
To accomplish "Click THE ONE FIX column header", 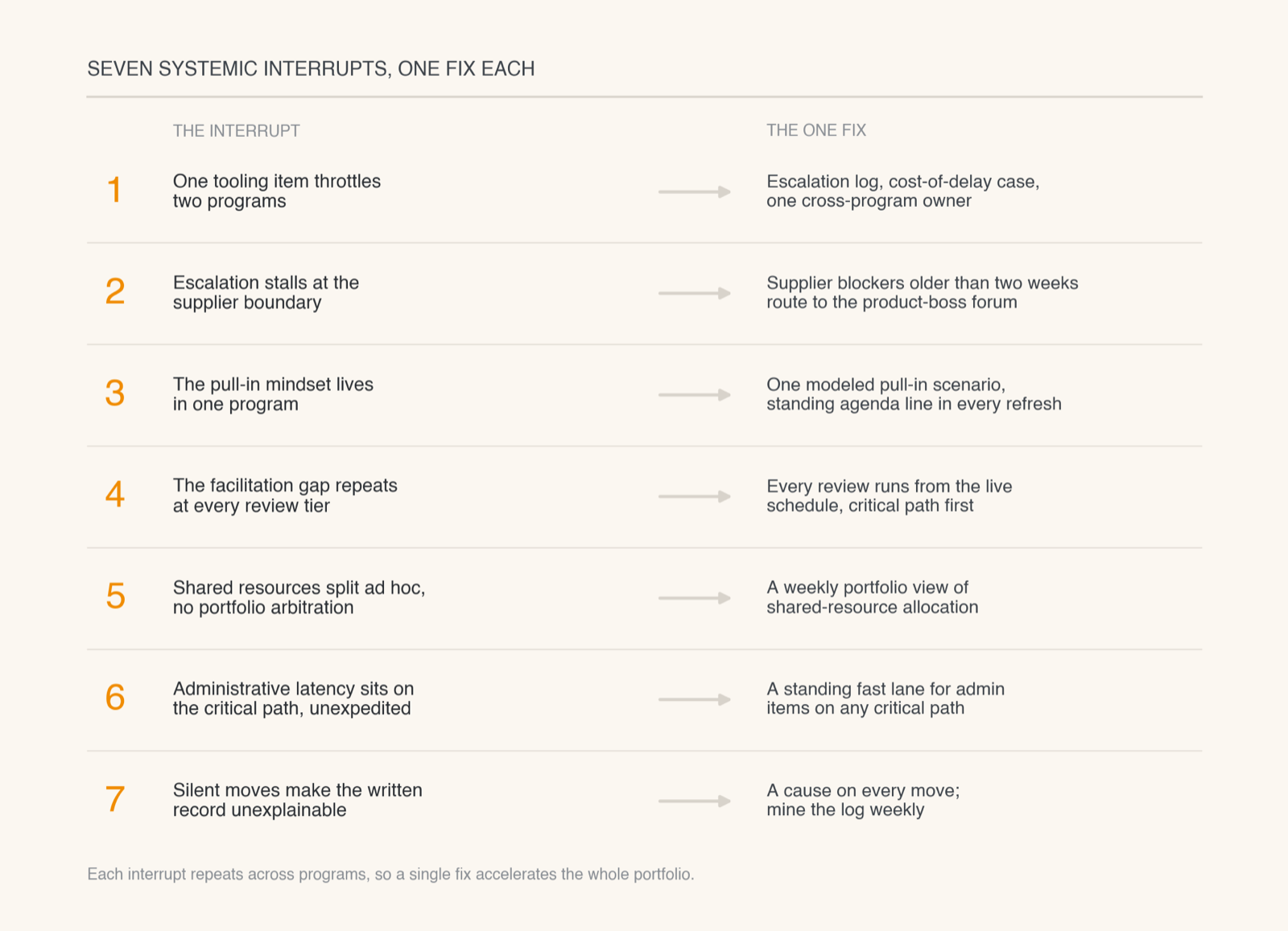I will [816, 130].
